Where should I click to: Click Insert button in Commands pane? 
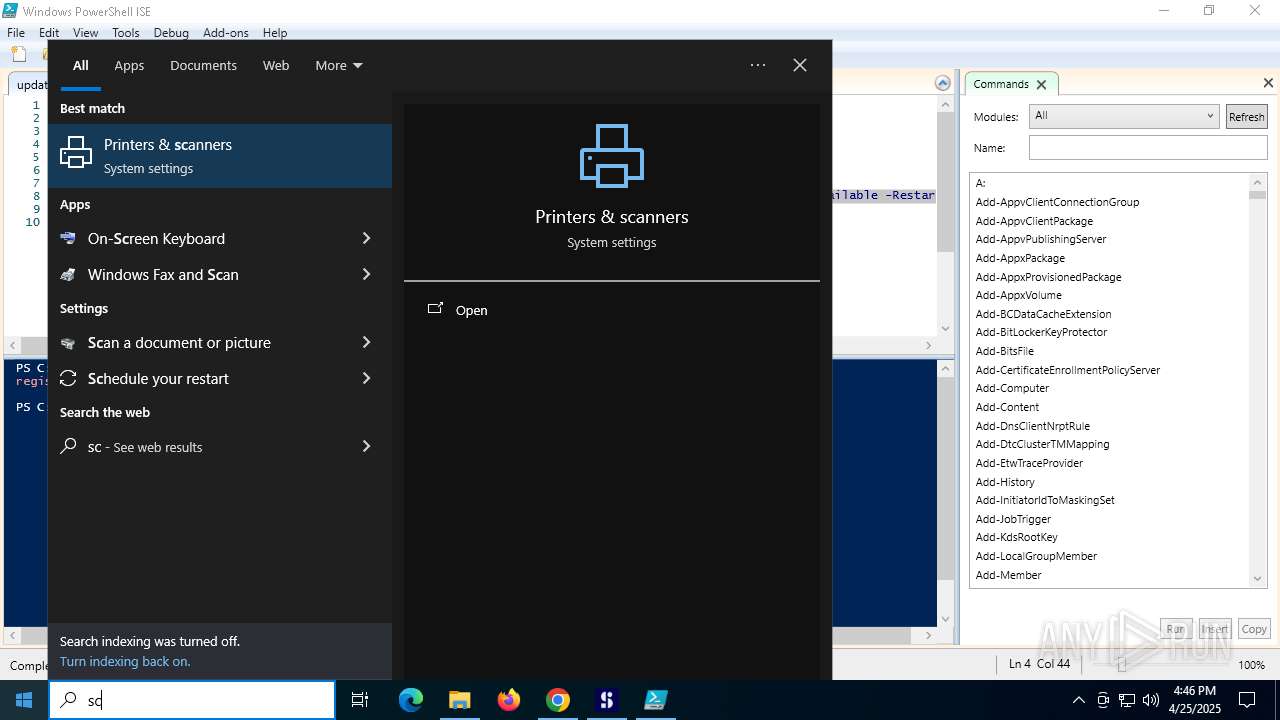(x=1215, y=629)
